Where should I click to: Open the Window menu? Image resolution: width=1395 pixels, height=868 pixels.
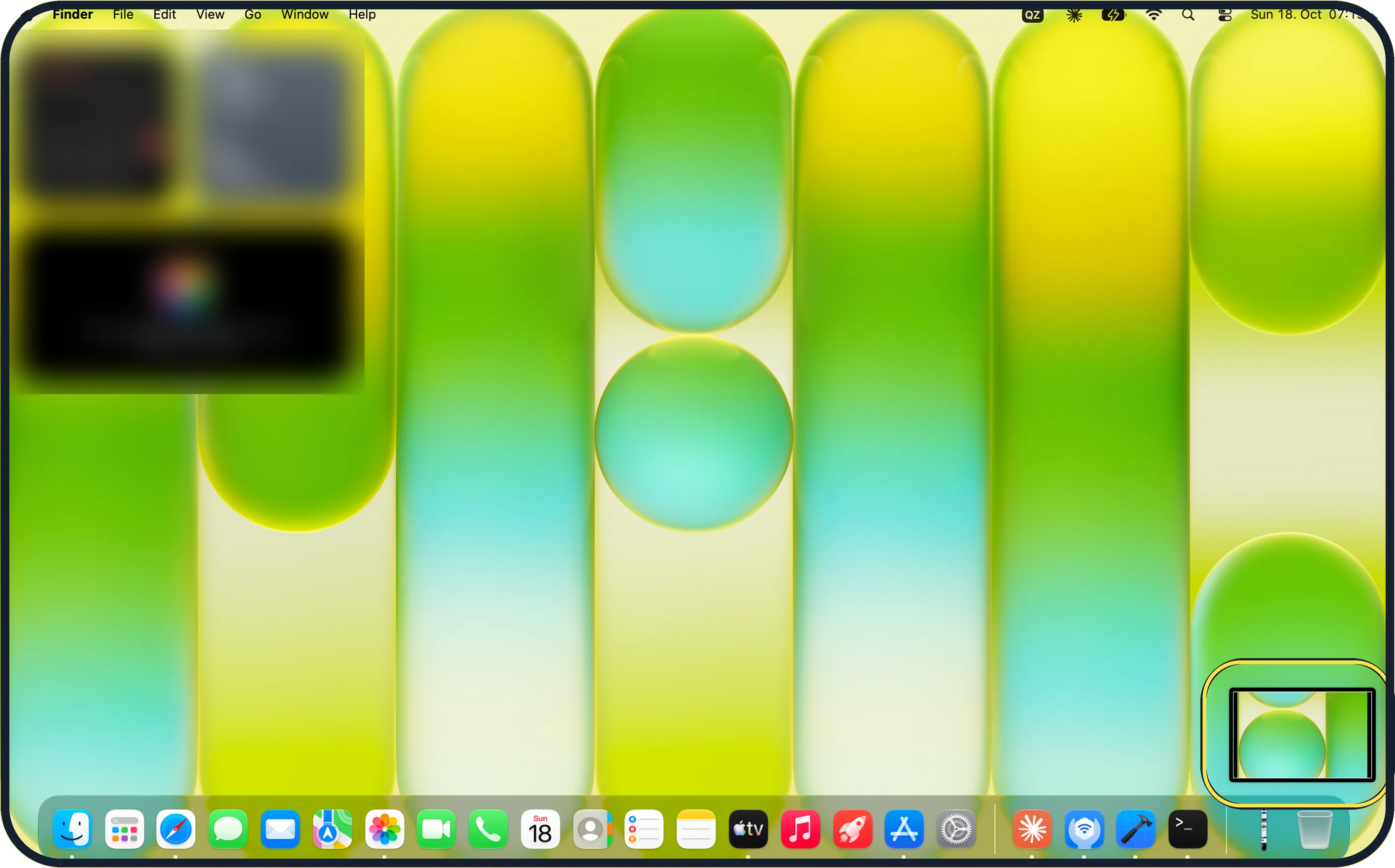[x=305, y=14]
